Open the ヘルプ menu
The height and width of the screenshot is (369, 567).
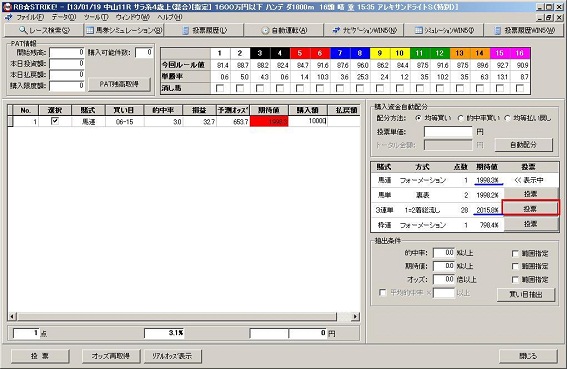click(170, 17)
